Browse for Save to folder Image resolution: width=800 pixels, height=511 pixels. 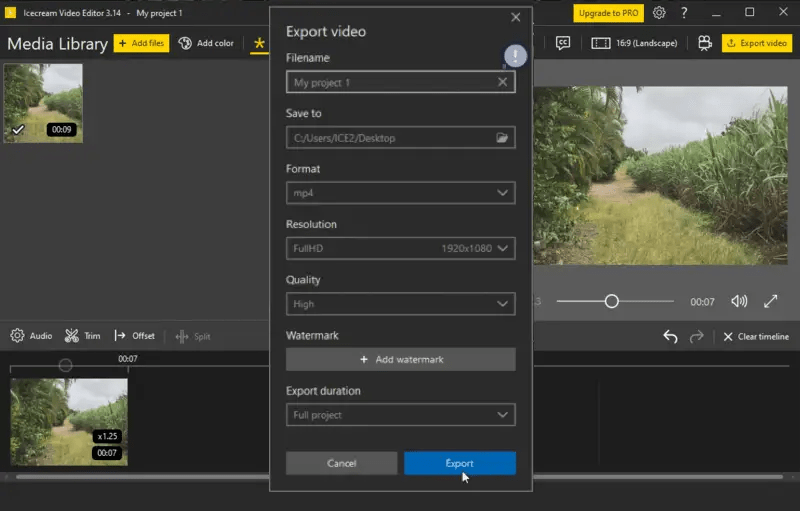click(502, 138)
